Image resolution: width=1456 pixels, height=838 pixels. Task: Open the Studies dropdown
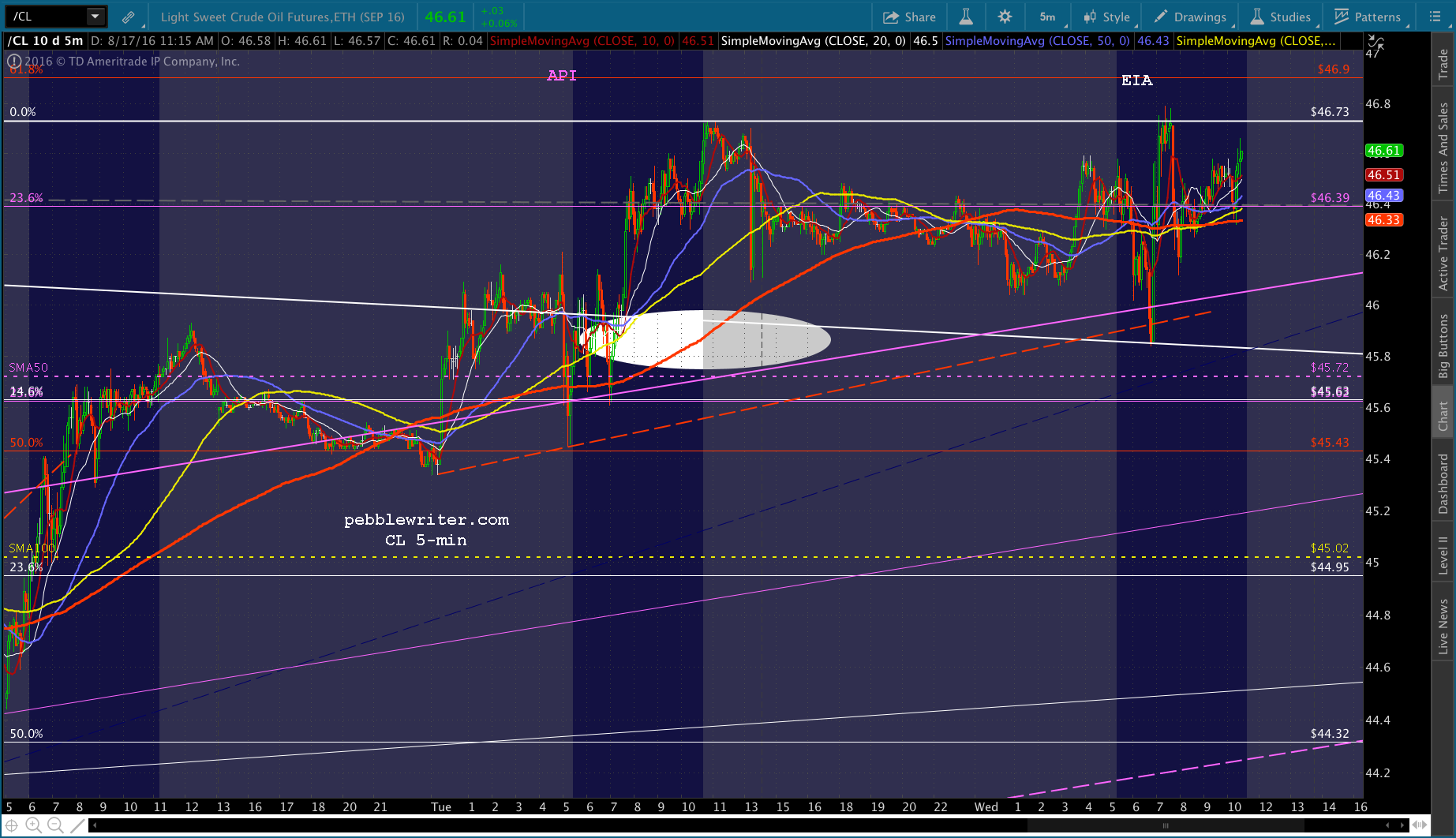(x=1282, y=17)
